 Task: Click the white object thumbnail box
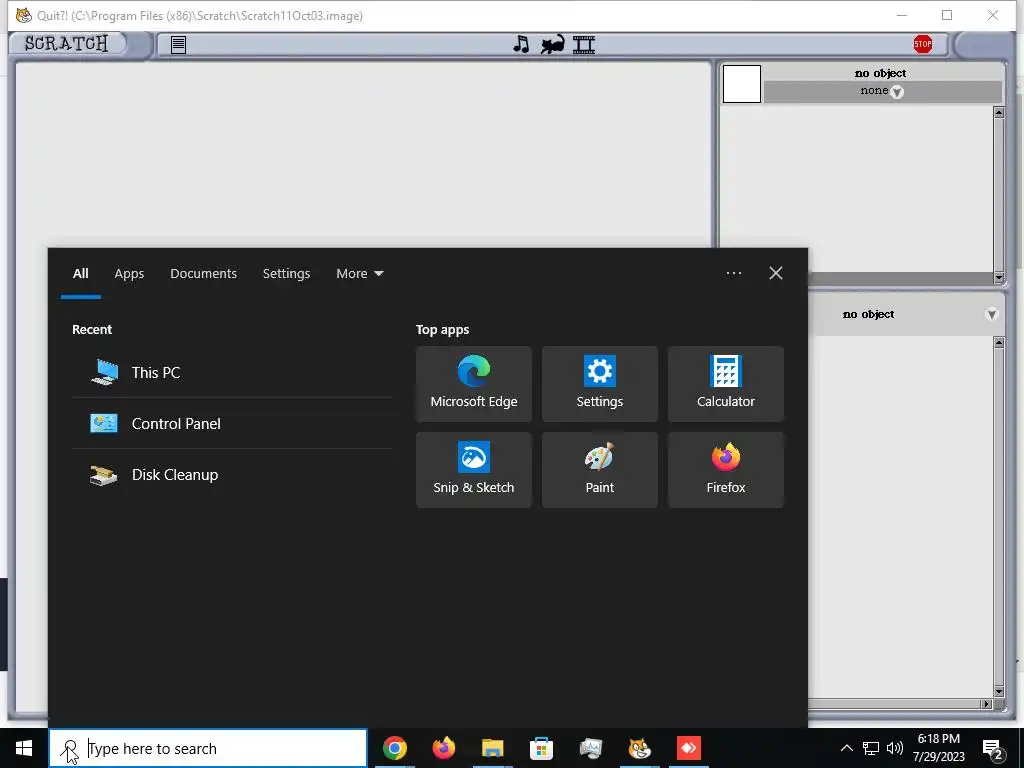(x=741, y=84)
